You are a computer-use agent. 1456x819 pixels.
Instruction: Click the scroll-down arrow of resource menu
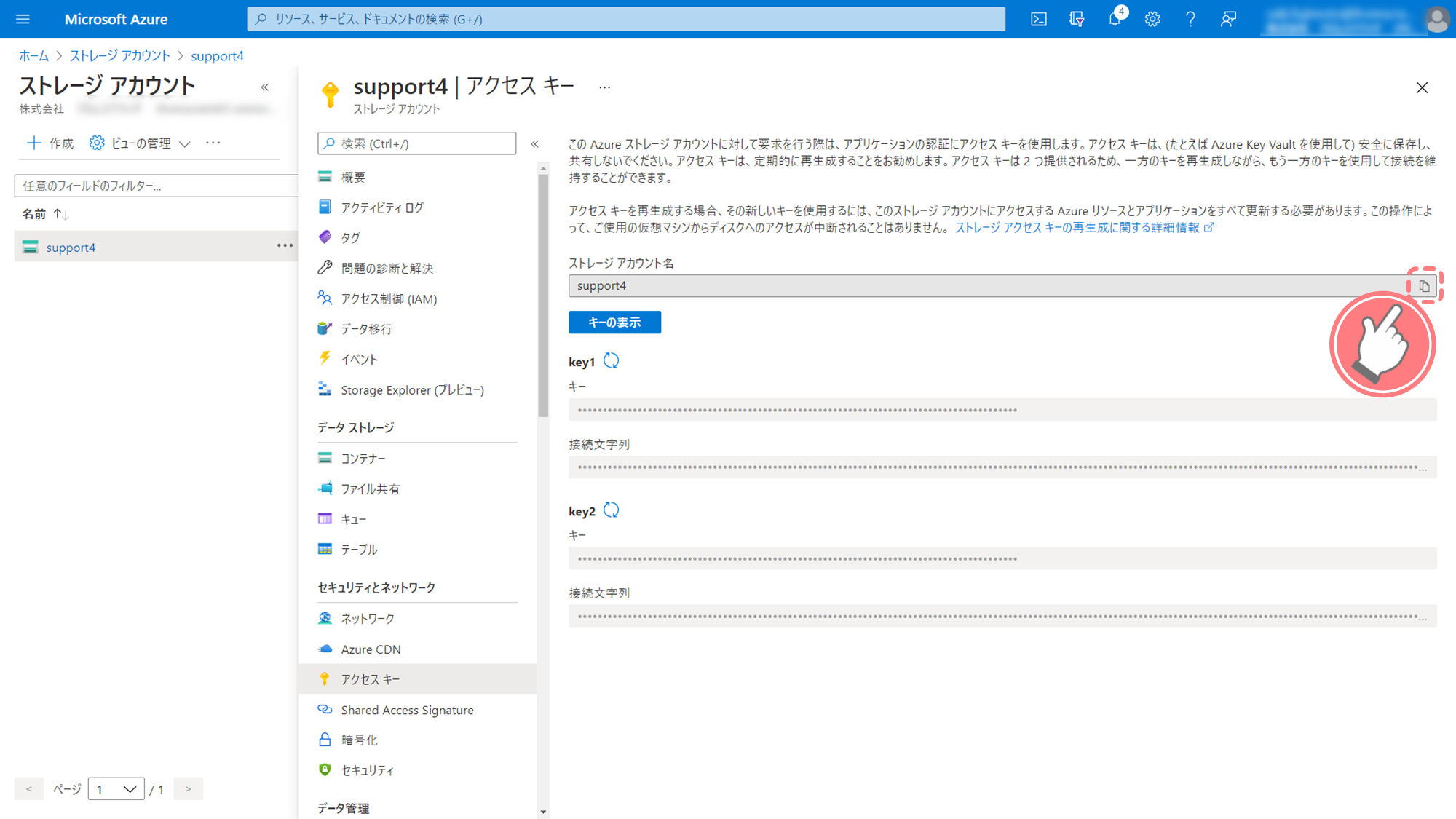pyautogui.click(x=543, y=812)
